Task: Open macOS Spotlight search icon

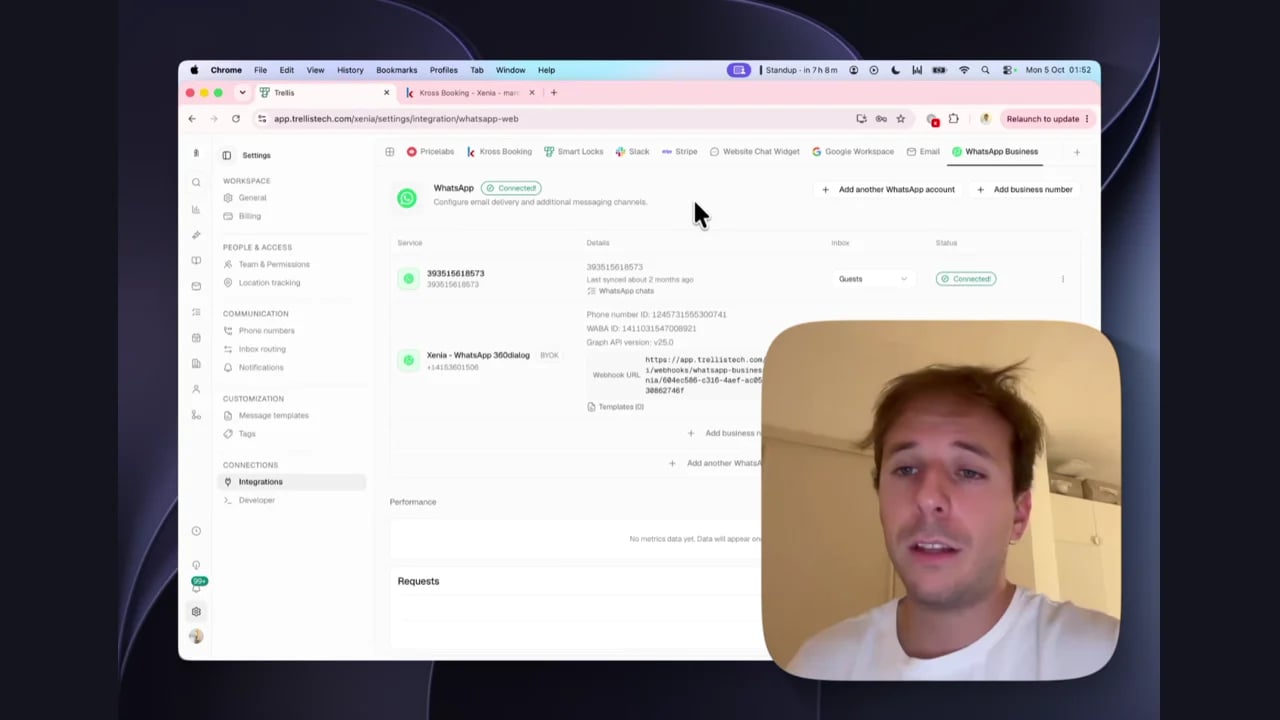Action: [x=985, y=70]
